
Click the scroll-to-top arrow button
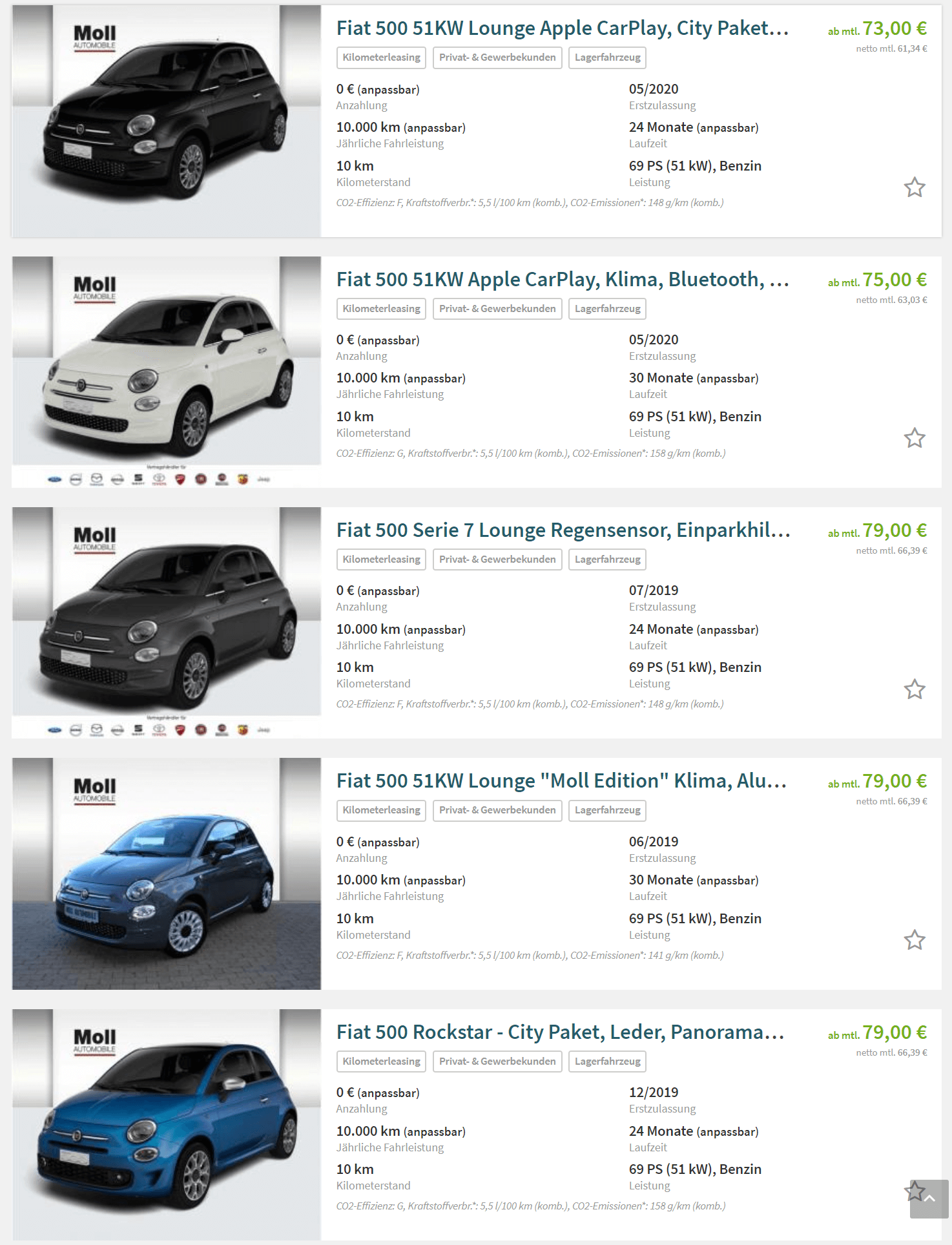tap(929, 1199)
